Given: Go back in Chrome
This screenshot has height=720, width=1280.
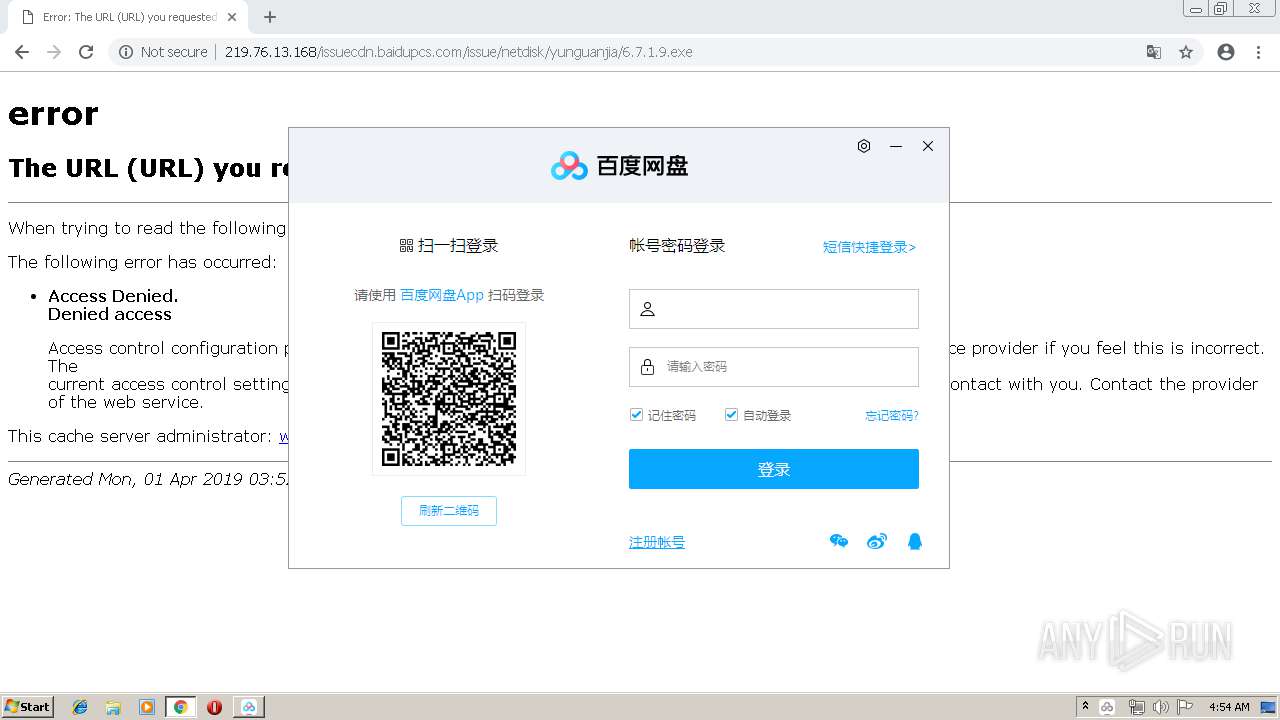Looking at the screenshot, I should click(22, 52).
